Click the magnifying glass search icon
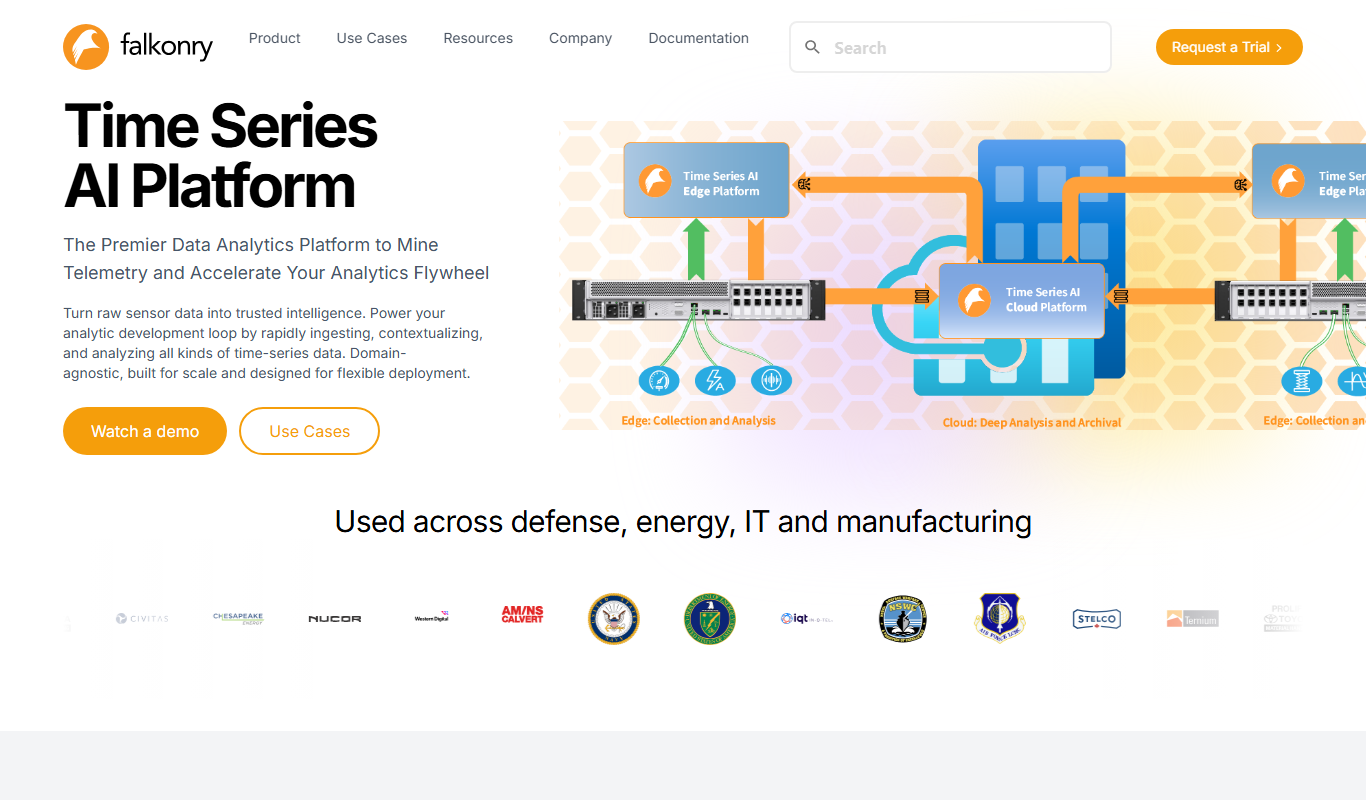 click(813, 47)
